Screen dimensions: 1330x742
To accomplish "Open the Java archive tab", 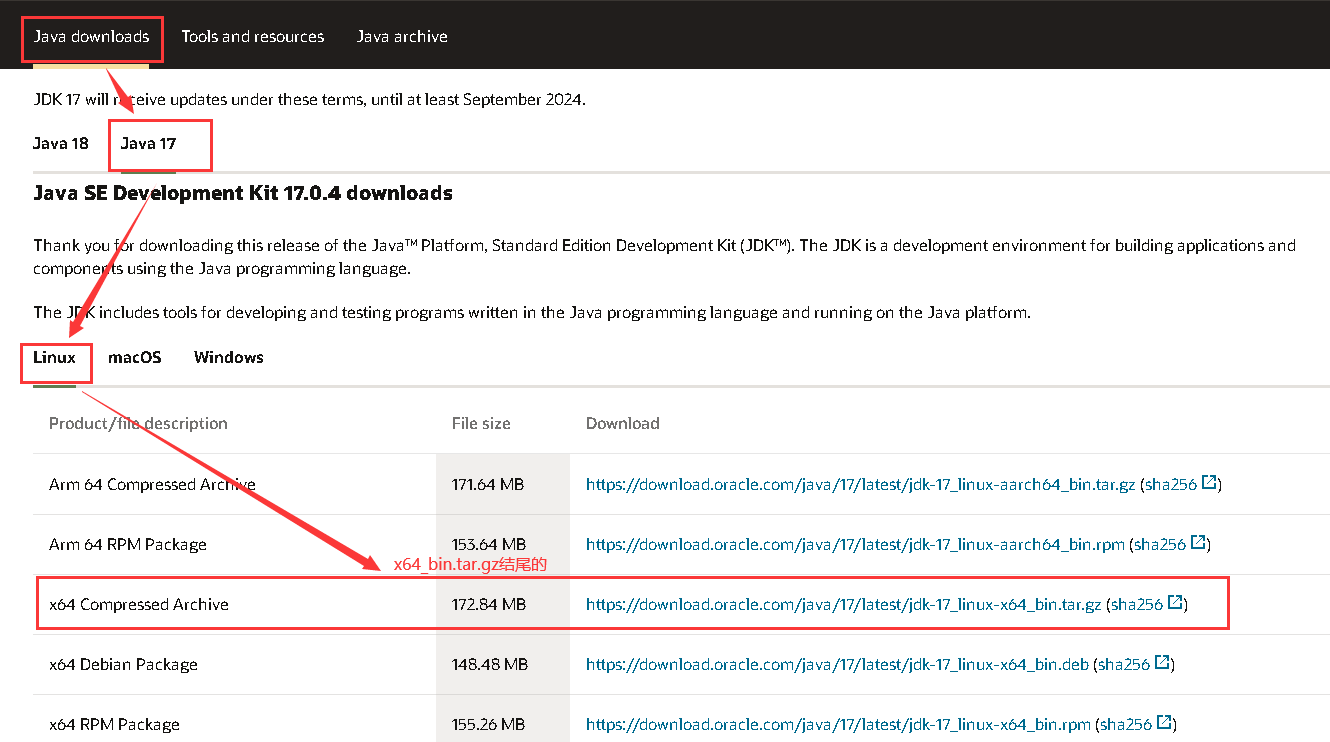I will pyautogui.click(x=402, y=36).
